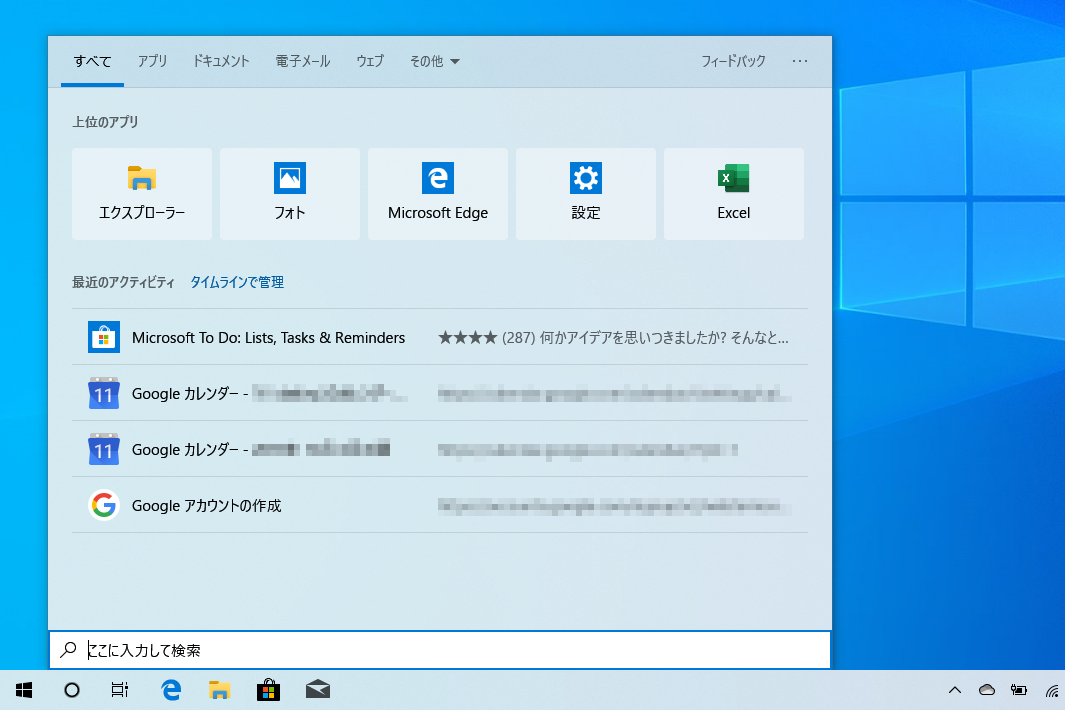Open the フィードバック link

point(734,61)
